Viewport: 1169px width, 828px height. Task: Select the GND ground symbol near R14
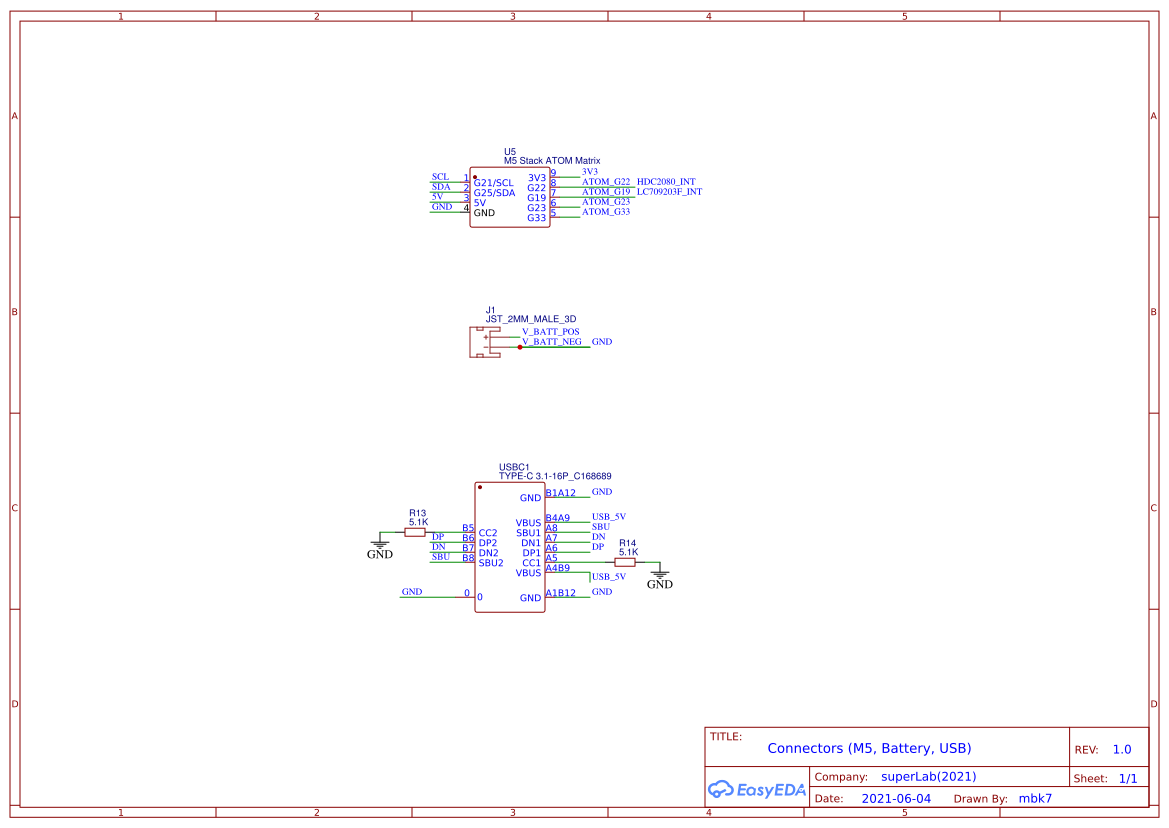click(x=660, y=573)
